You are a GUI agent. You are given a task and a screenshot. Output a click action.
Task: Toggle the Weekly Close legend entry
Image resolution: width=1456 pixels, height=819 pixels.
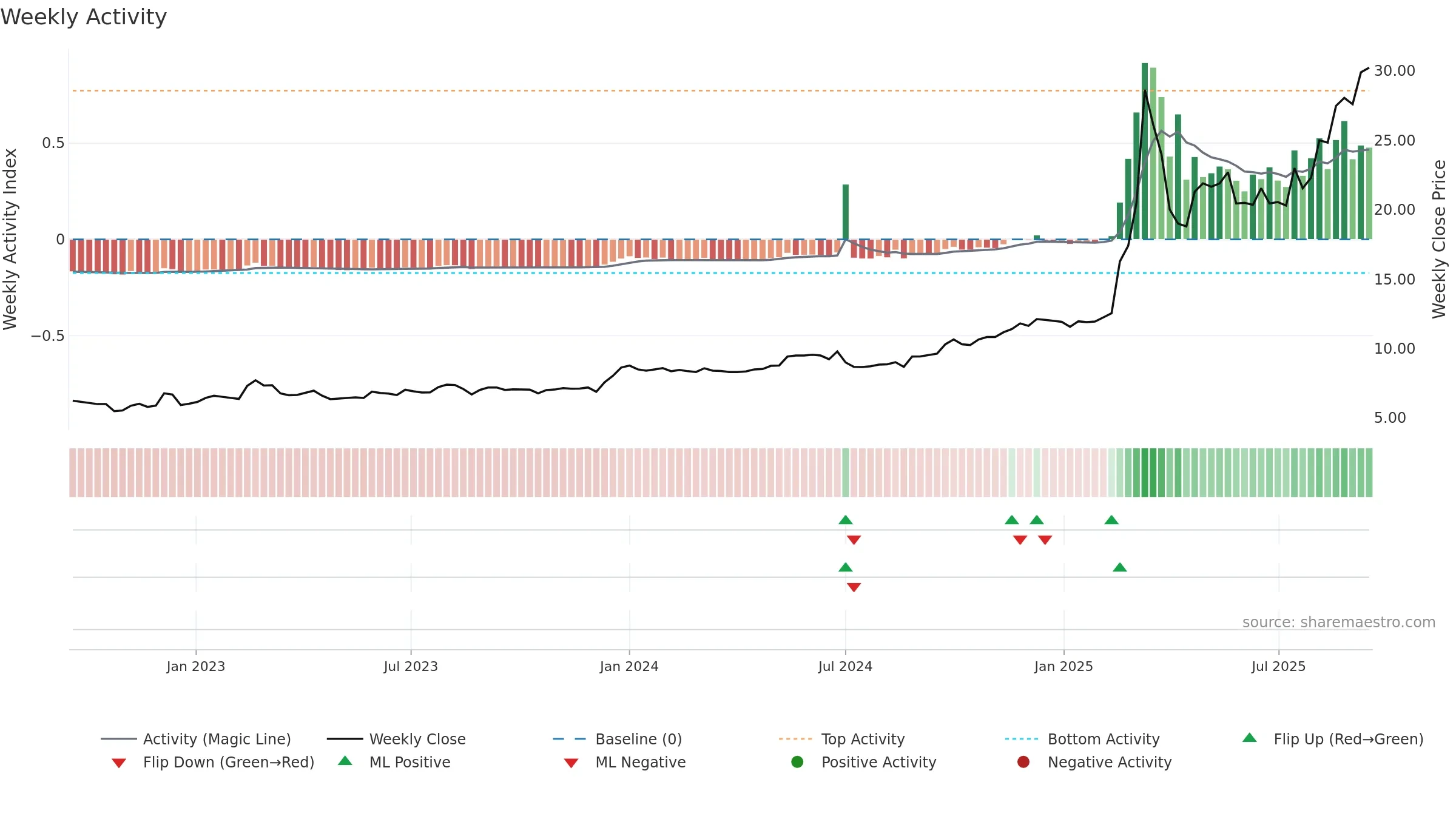396,739
